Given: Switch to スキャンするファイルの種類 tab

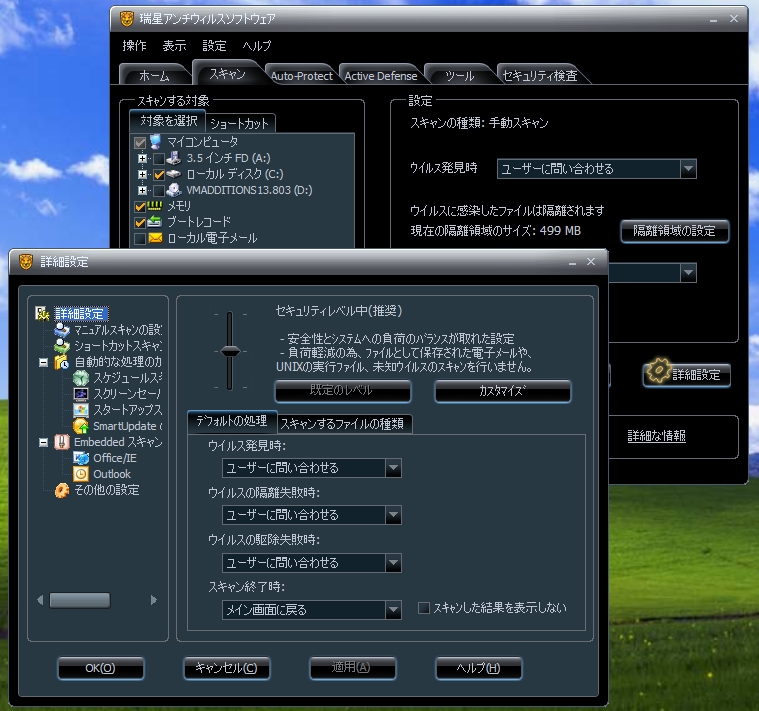Looking at the screenshot, I should [x=343, y=424].
